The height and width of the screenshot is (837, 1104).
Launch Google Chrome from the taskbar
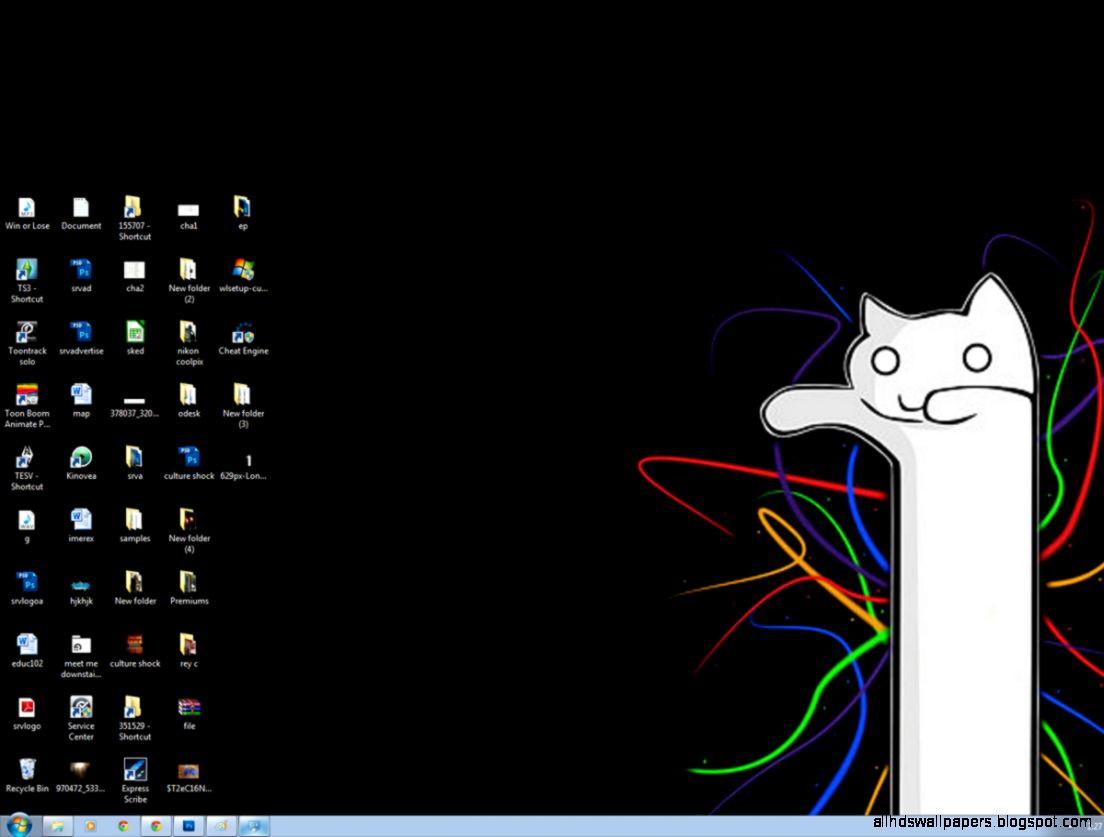tap(123, 828)
